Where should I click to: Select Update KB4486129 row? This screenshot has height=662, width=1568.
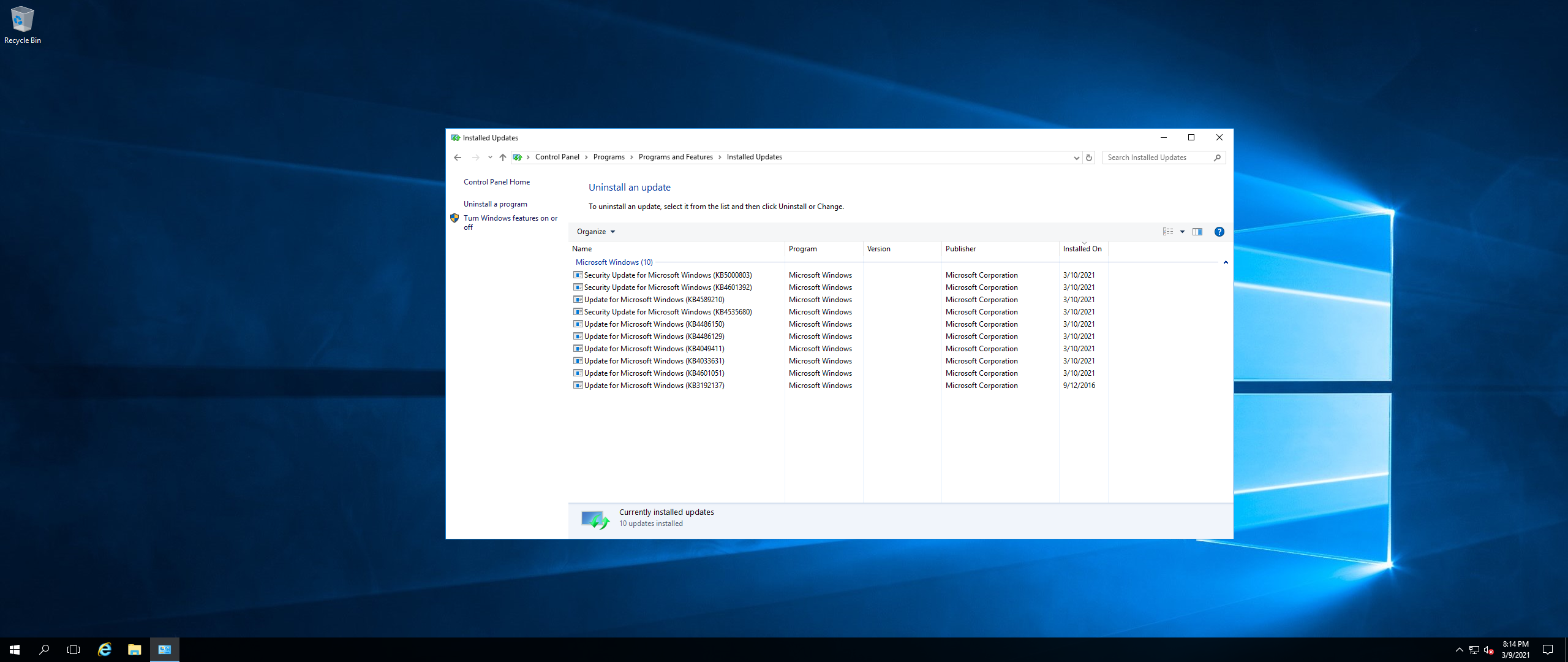tap(839, 337)
